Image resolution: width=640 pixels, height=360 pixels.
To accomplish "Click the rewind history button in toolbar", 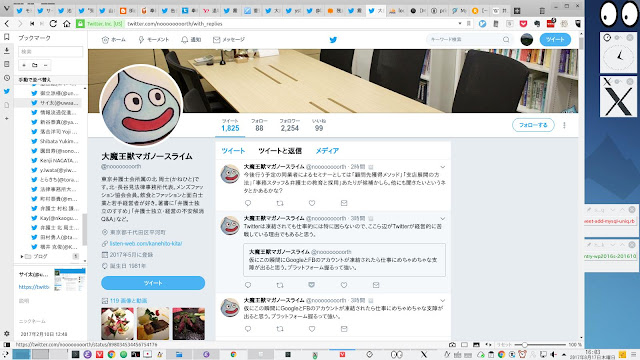I will [x=32, y=24].
